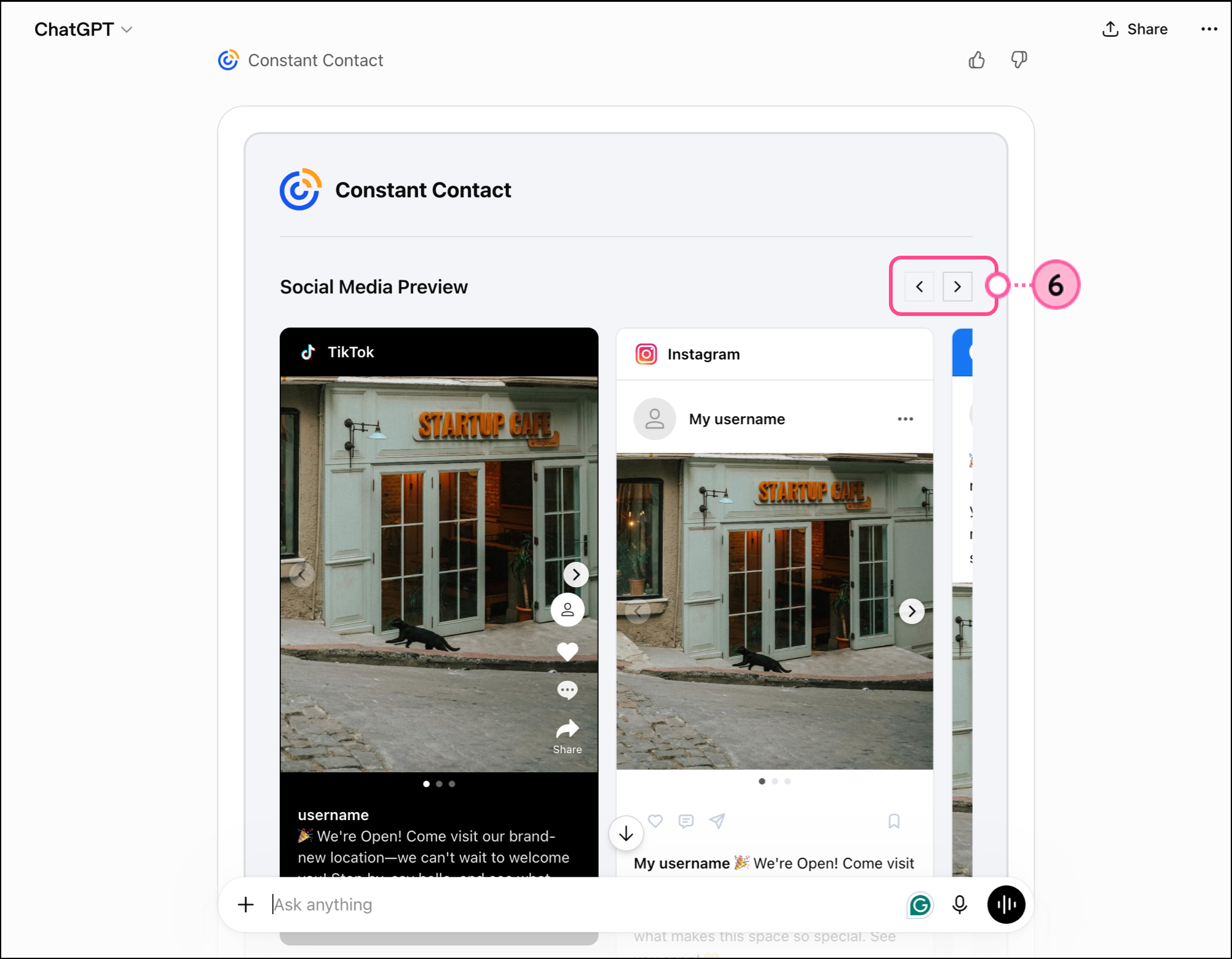Click the TikTok logo icon

308,352
